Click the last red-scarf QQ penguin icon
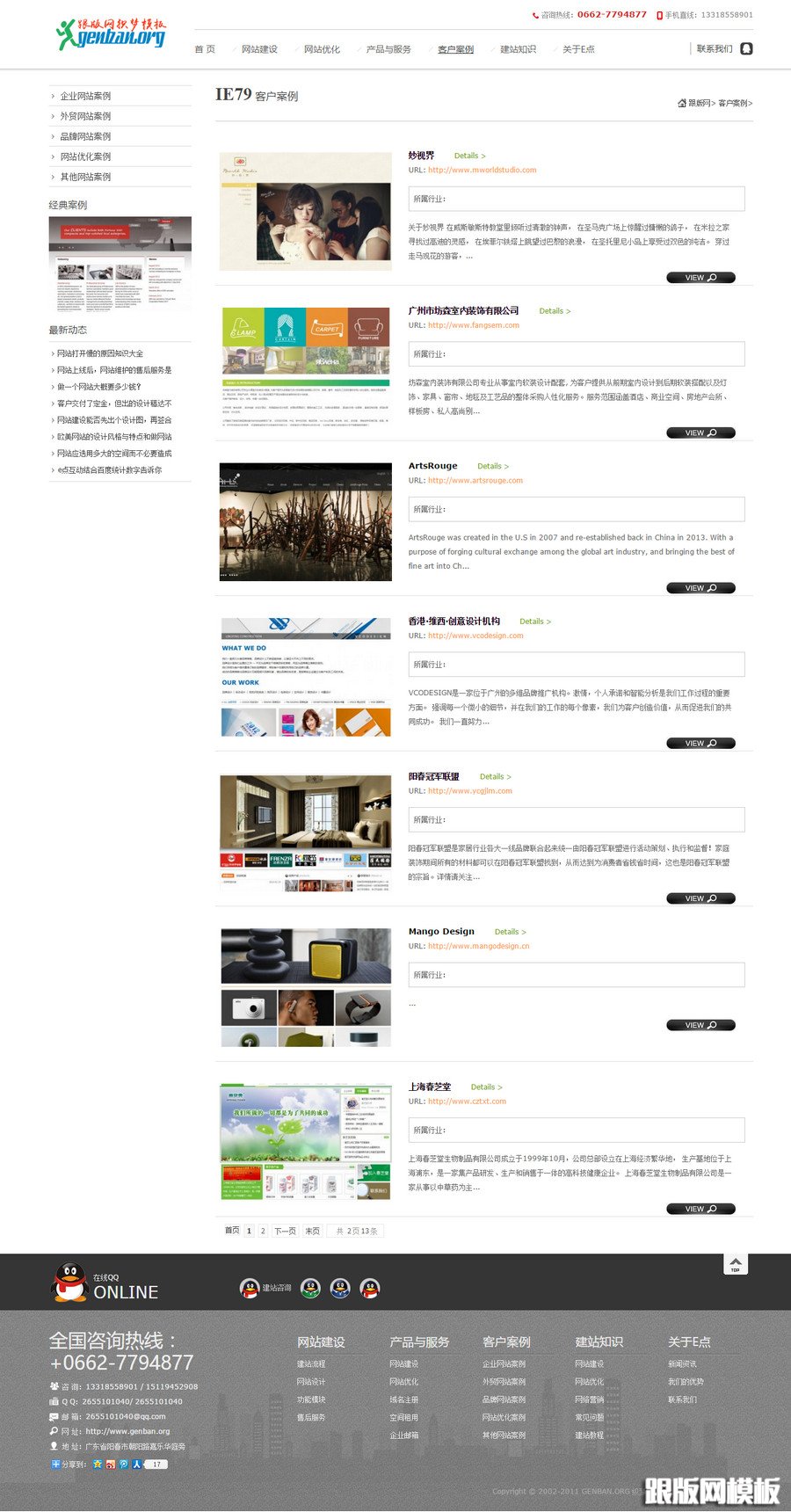This screenshot has height=1512, width=791. coord(370,1288)
